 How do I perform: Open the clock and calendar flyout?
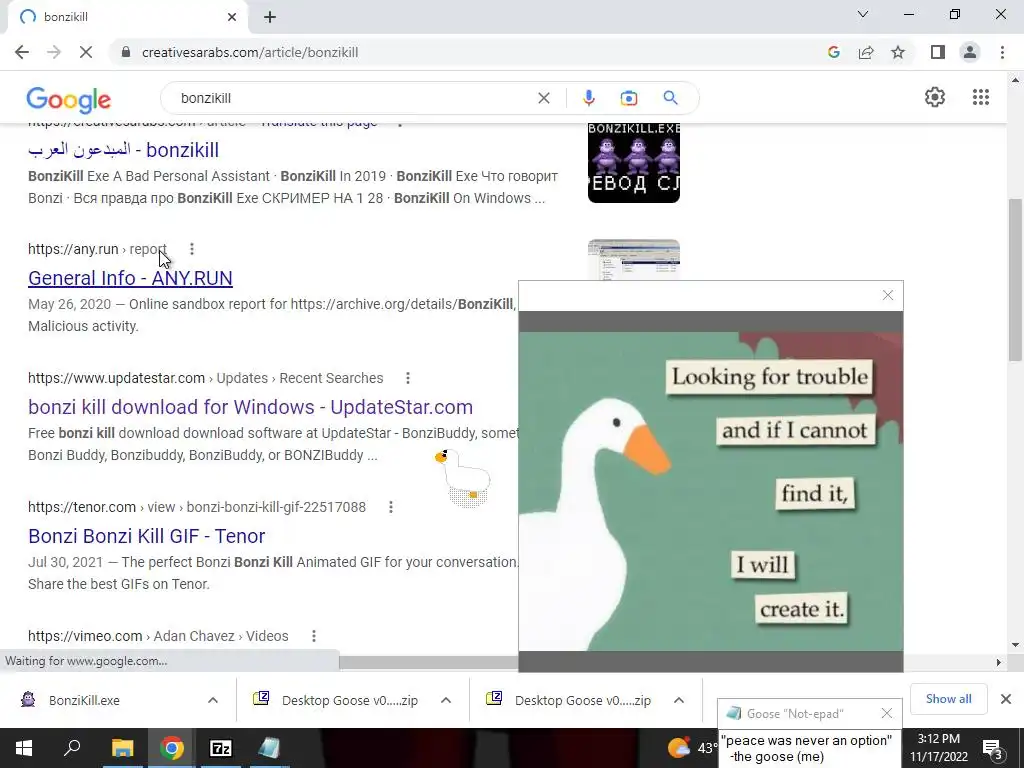pyautogui.click(x=939, y=748)
